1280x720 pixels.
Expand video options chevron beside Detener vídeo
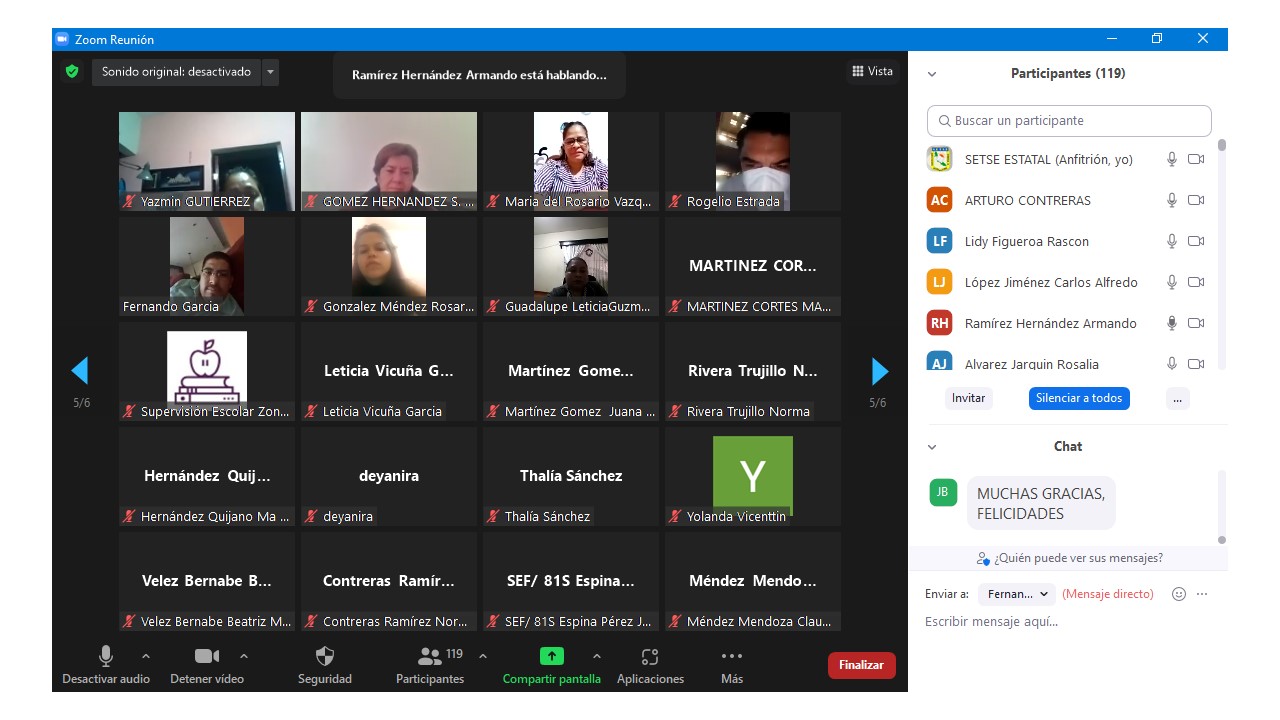coord(244,657)
